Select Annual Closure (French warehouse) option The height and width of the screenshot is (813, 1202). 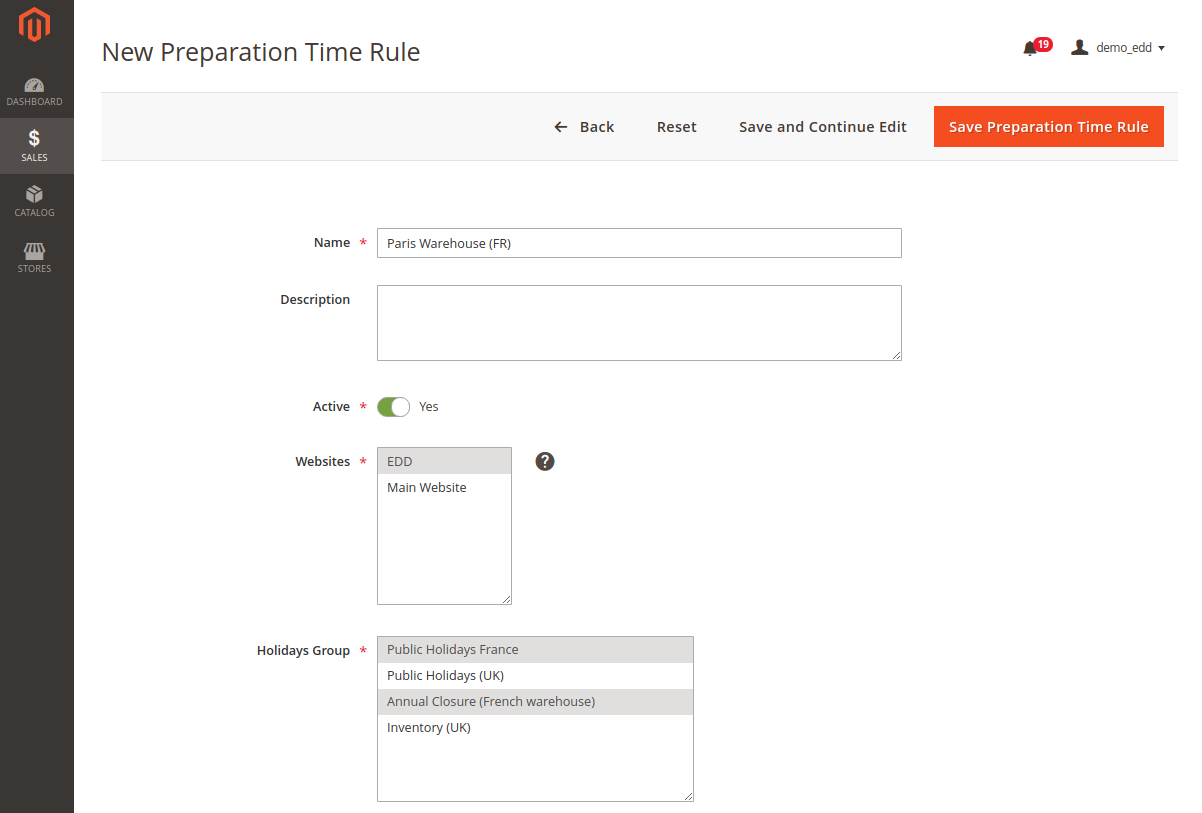[x=535, y=701]
